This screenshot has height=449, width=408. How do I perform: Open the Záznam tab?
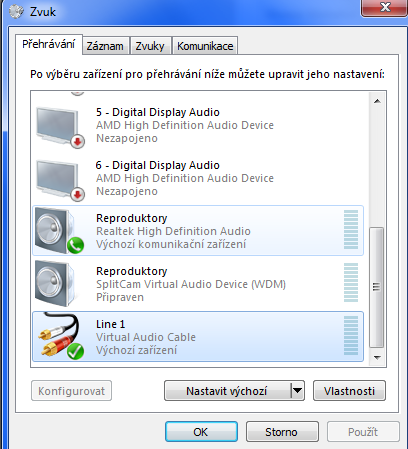click(105, 46)
